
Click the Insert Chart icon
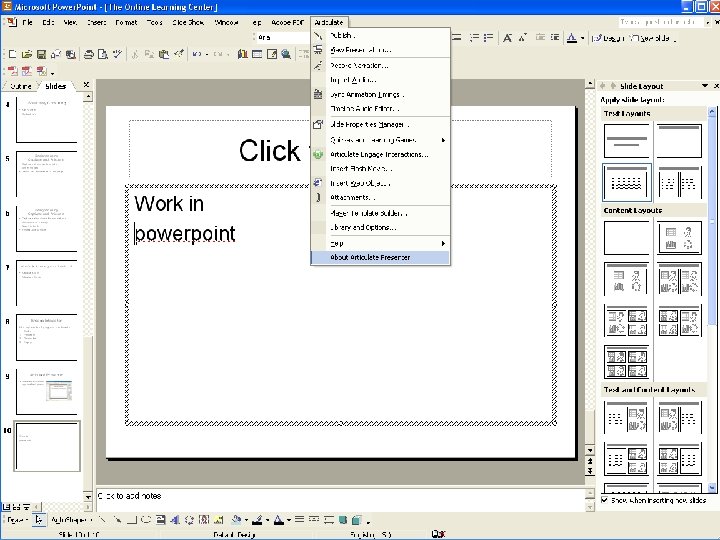pyautogui.click(x=242, y=54)
